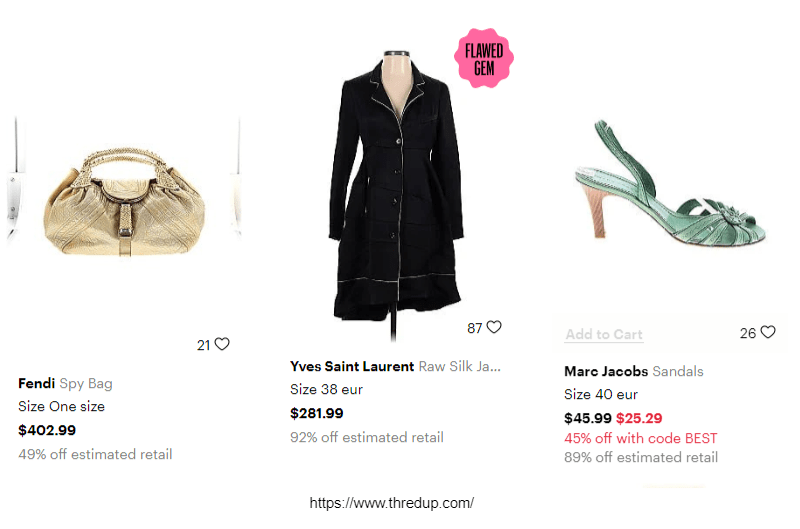This screenshot has height=529, width=800.
Task: Click Marc Jacobs Sandals title link
Action: click(x=633, y=371)
